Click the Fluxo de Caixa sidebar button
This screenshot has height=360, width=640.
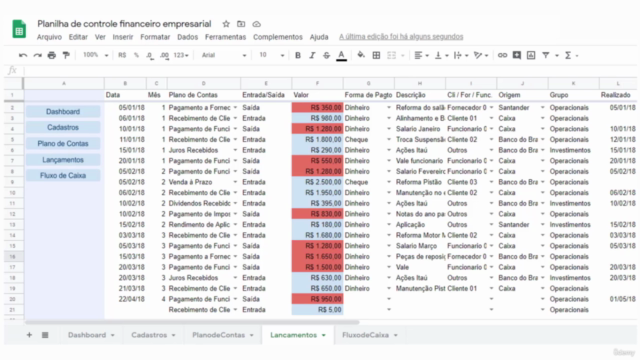coord(63,176)
